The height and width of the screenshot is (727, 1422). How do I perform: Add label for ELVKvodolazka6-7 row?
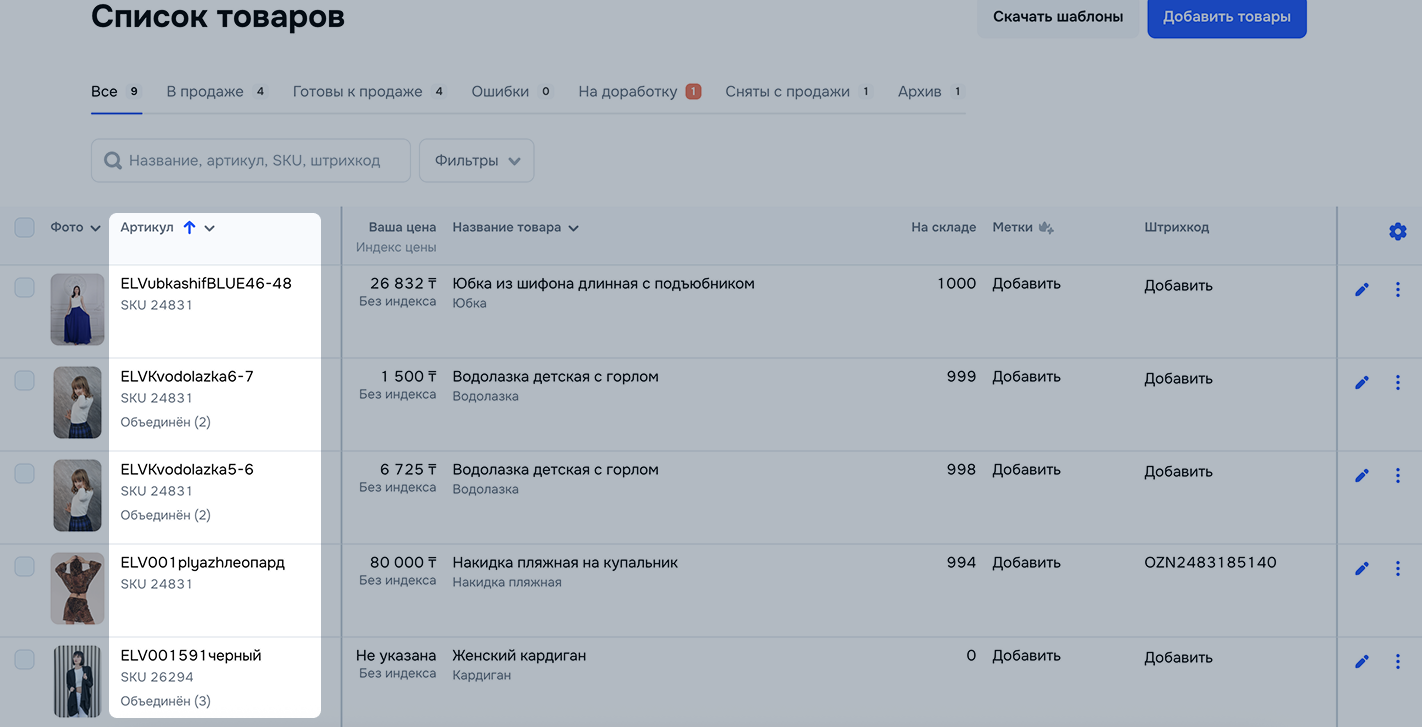[1026, 377]
